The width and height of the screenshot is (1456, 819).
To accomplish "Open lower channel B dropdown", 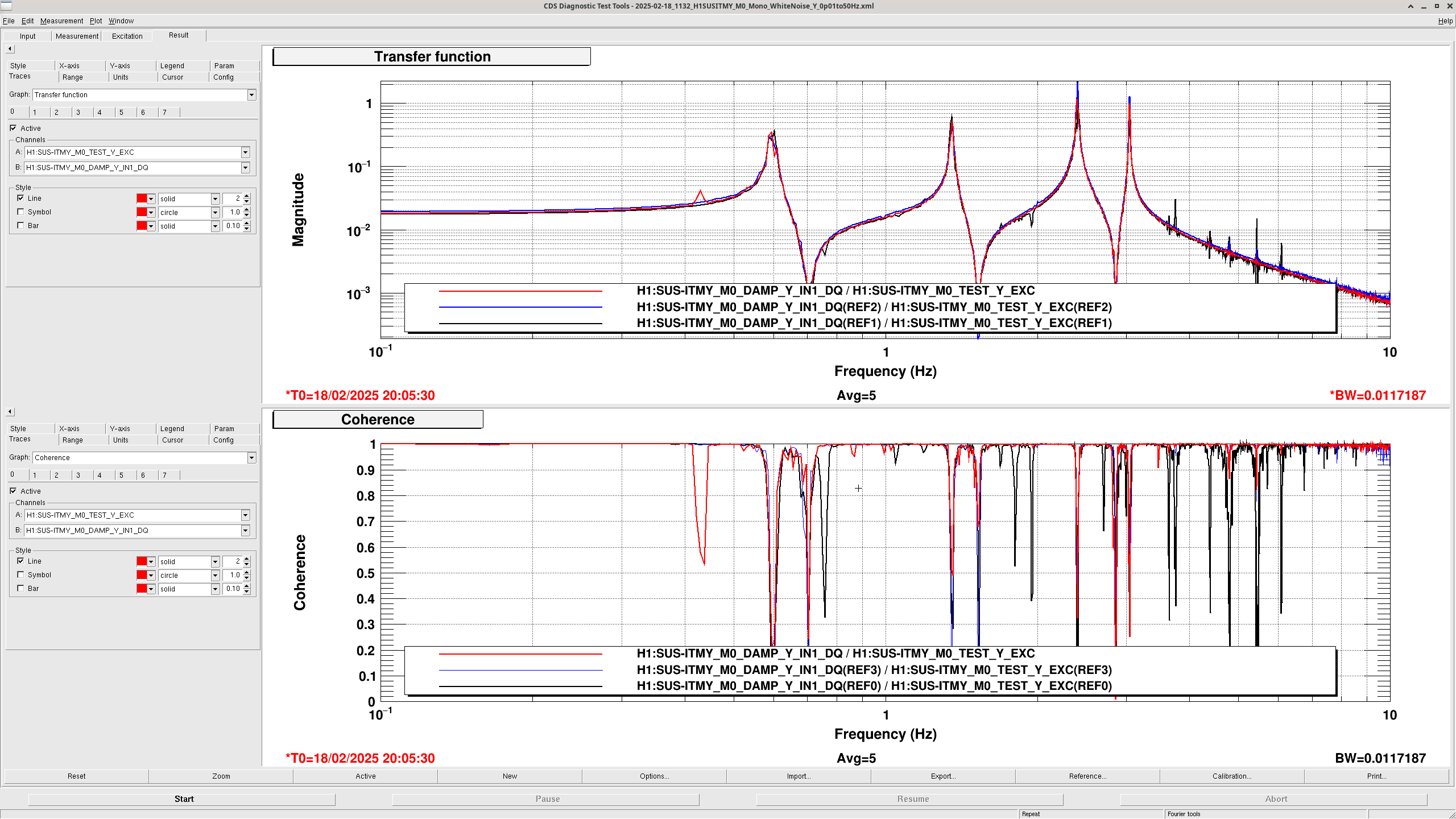I will tap(245, 531).
